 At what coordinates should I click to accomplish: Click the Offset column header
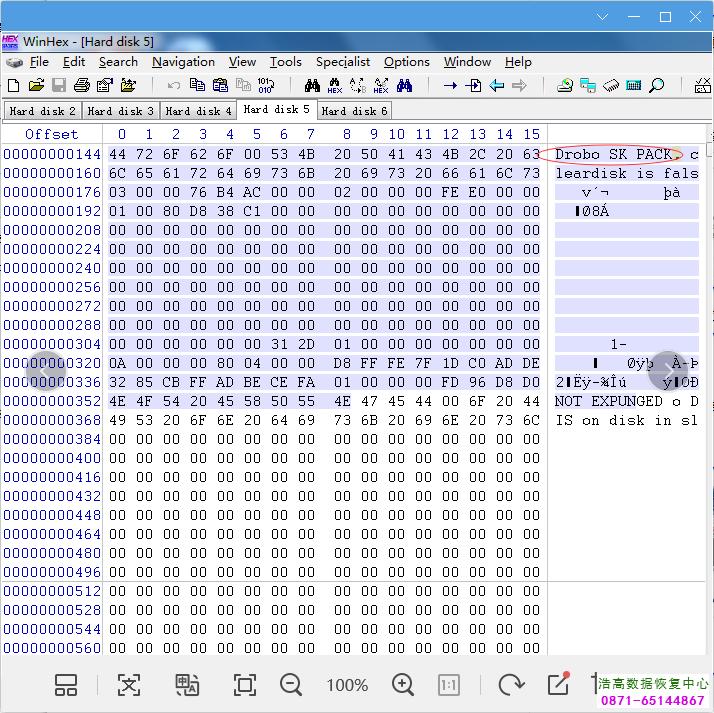pyautogui.click(x=51, y=134)
